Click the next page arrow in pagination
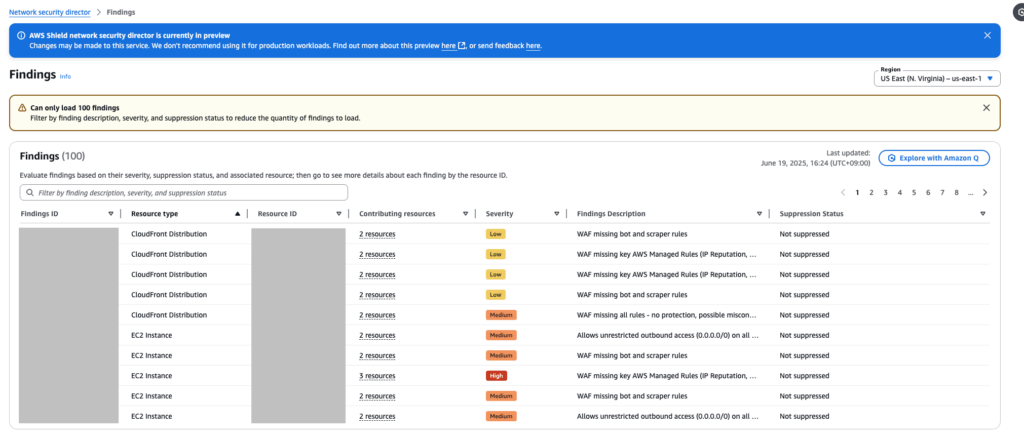Screen dimensions: 1024x440 pyautogui.click(x=985, y=192)
